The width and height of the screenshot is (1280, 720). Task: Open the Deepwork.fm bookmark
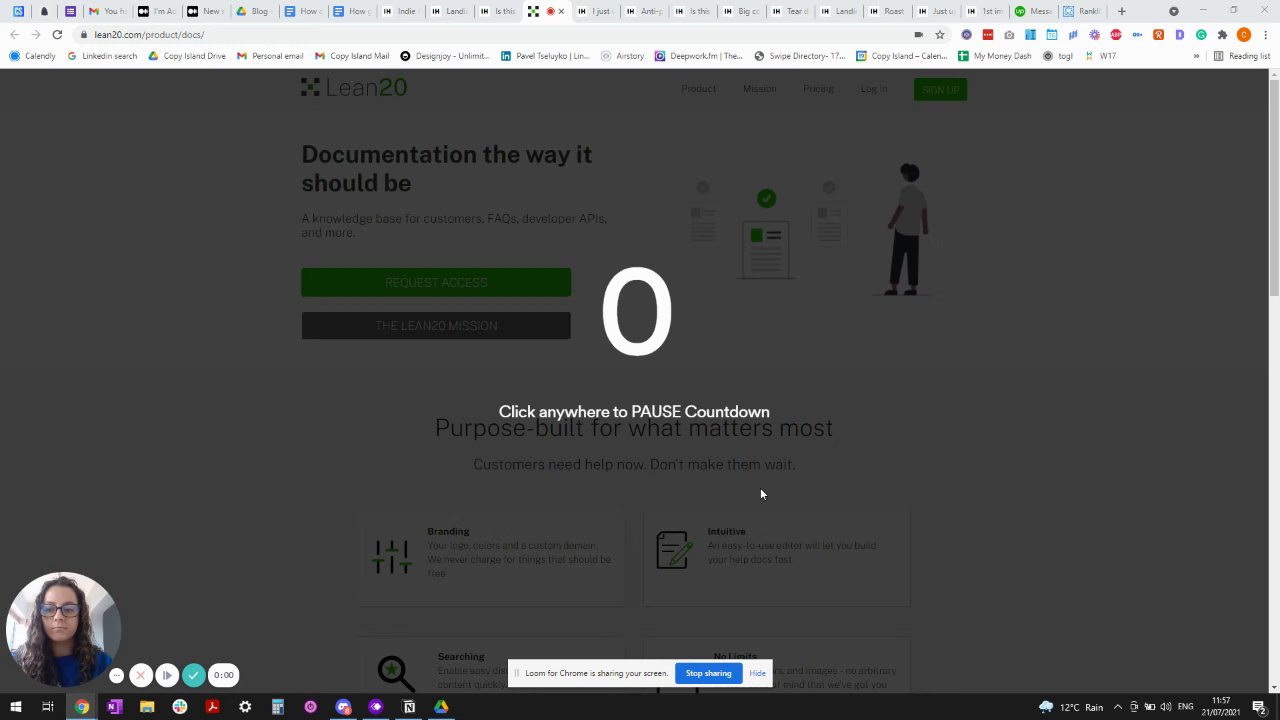point(699,56)
